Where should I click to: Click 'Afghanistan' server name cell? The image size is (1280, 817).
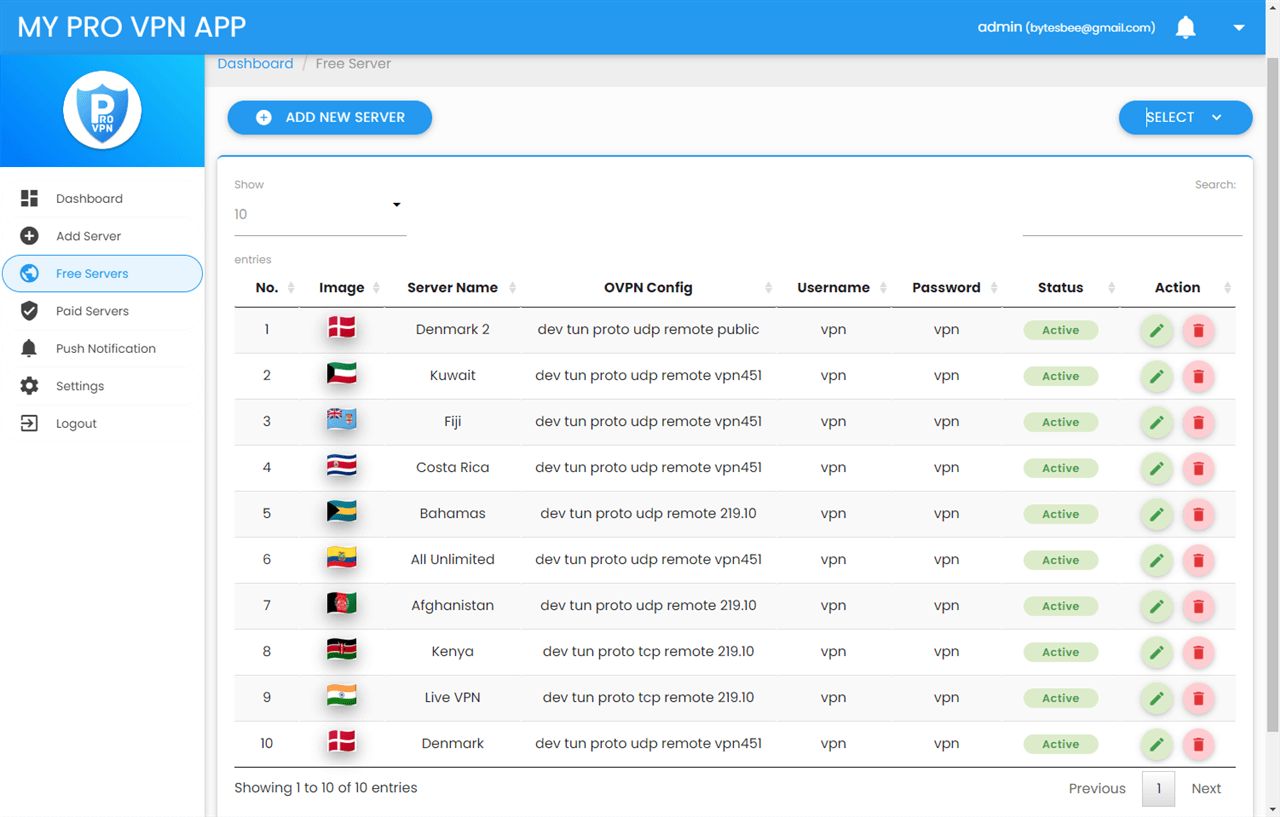coord(453,605)
